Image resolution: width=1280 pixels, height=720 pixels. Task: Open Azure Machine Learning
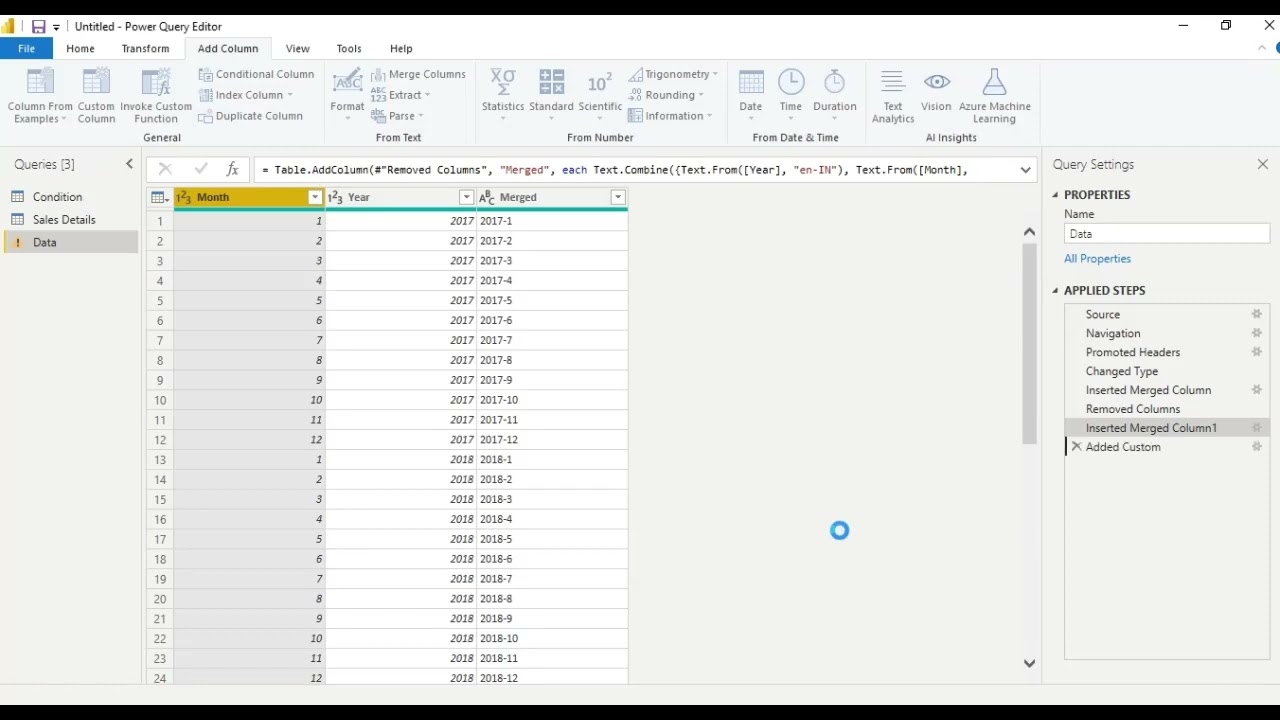click(x=994, y=96)
